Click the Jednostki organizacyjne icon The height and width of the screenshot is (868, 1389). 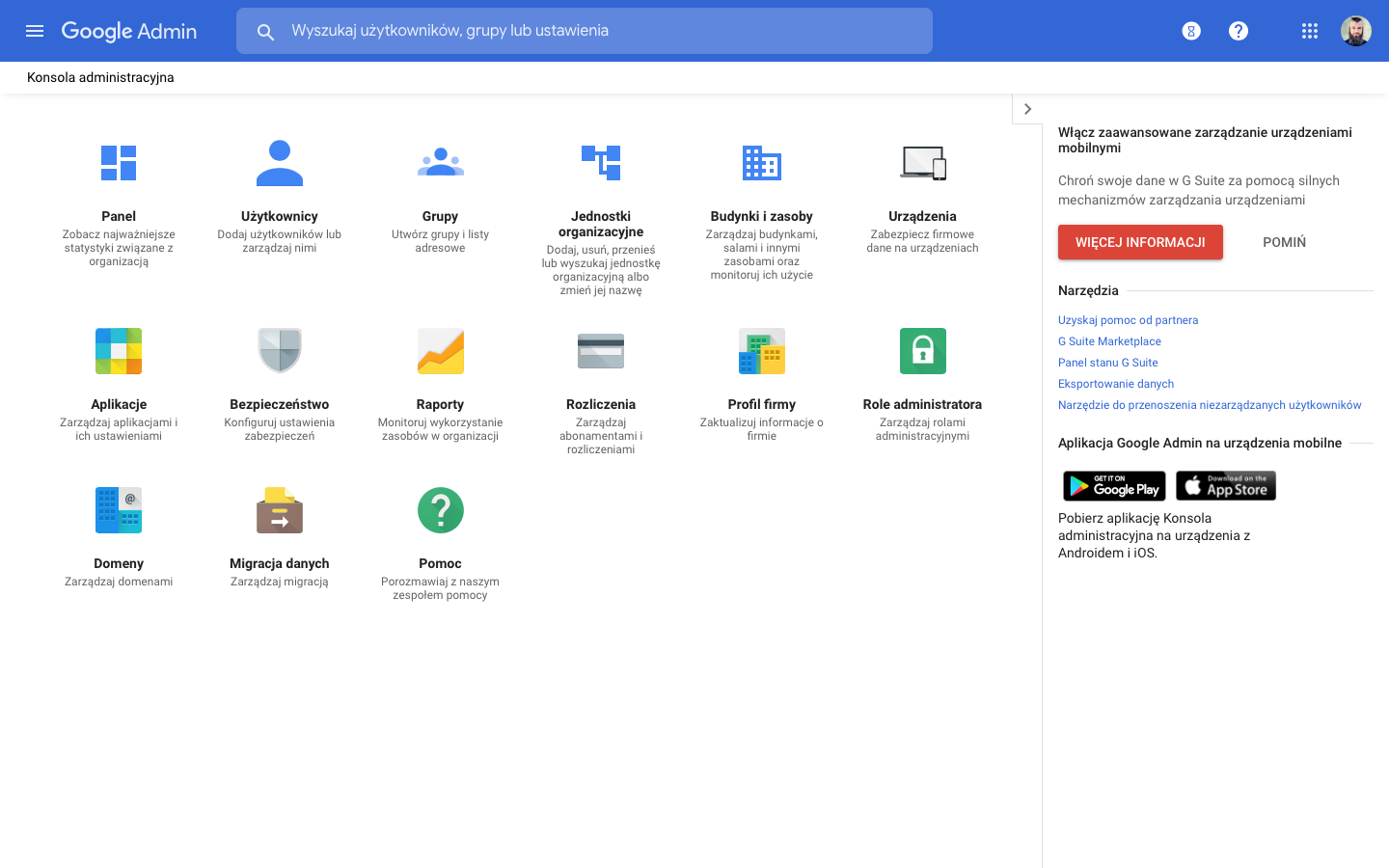tap(601, 163)
